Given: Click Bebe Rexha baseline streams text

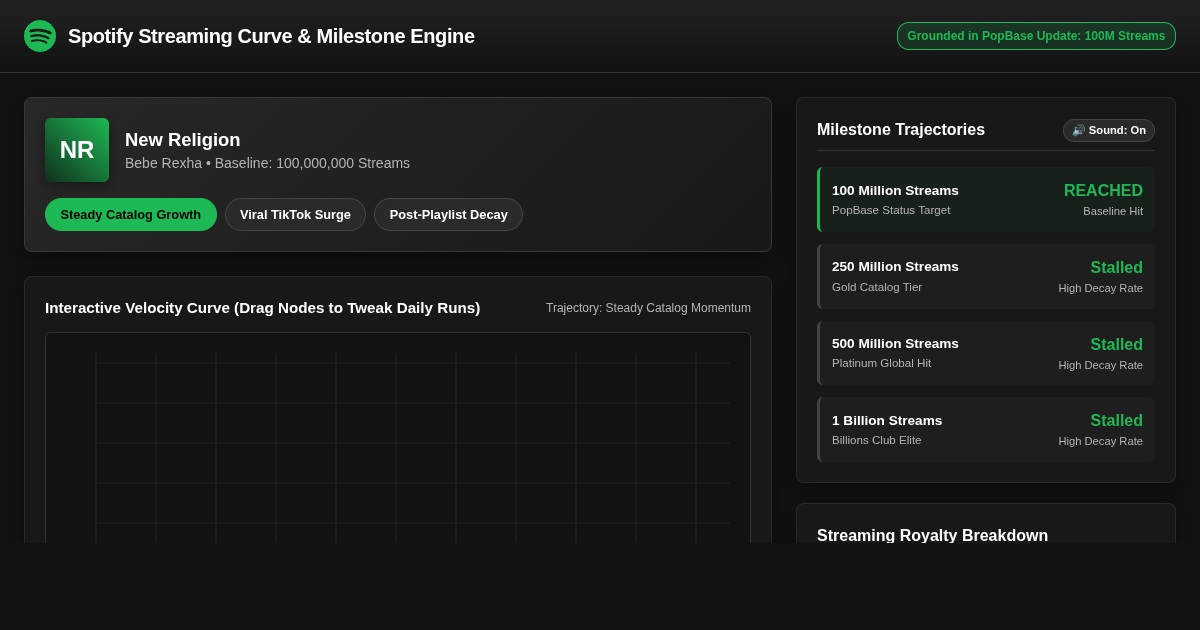Looking at the screenshot, I should click(267, 163).
